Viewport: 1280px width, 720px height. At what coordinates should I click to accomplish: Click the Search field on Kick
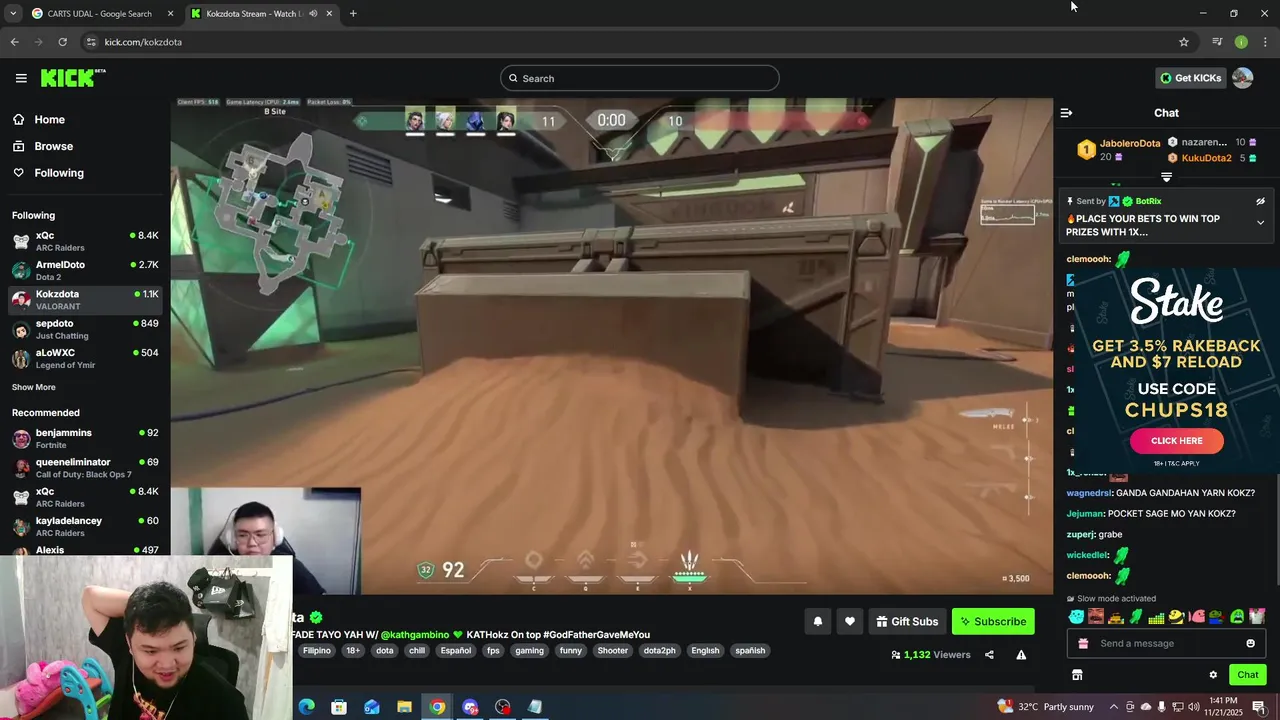coord(640,78)
